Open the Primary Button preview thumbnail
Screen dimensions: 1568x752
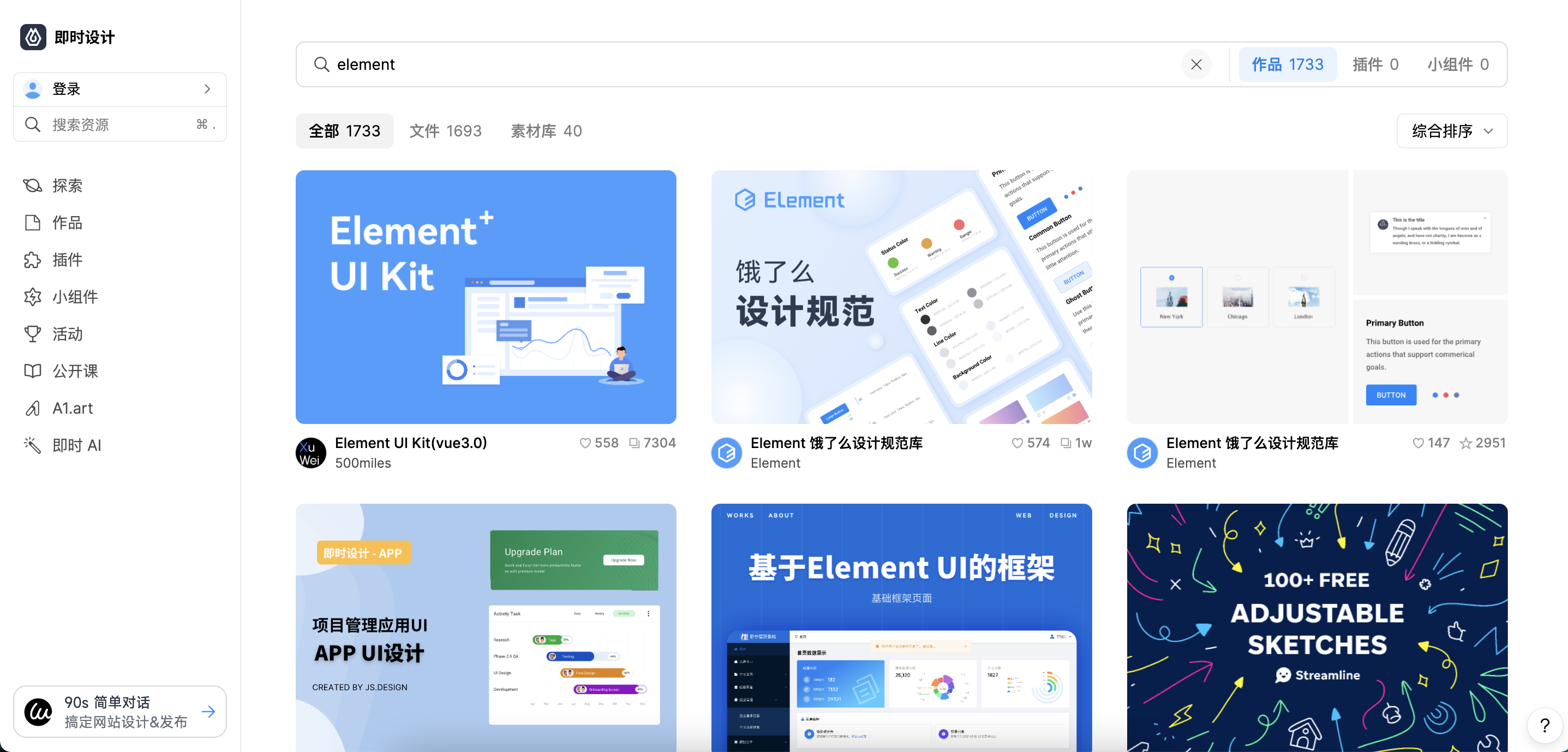coord(1317,296)
